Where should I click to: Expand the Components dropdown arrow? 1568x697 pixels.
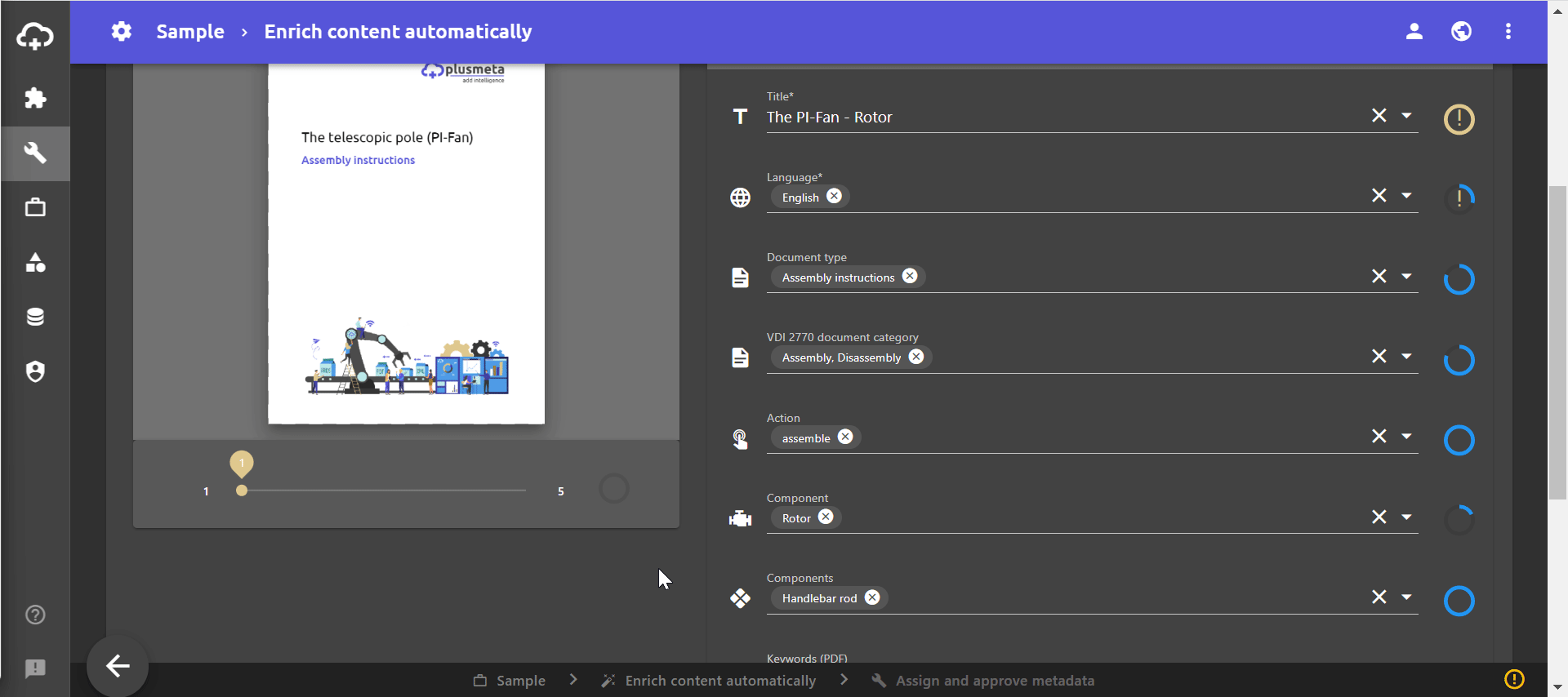point(1406,597)
